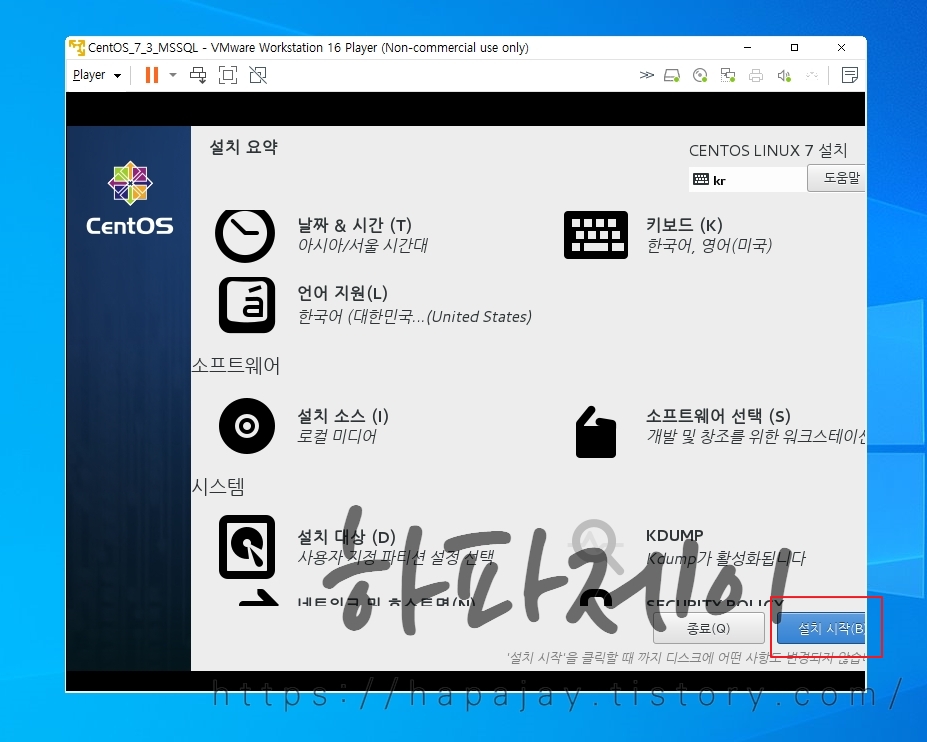Image resolution: width=927 pixels, height=742 pixels.
Task: Click the kr keyboard layout indicator
Action: 747,180
